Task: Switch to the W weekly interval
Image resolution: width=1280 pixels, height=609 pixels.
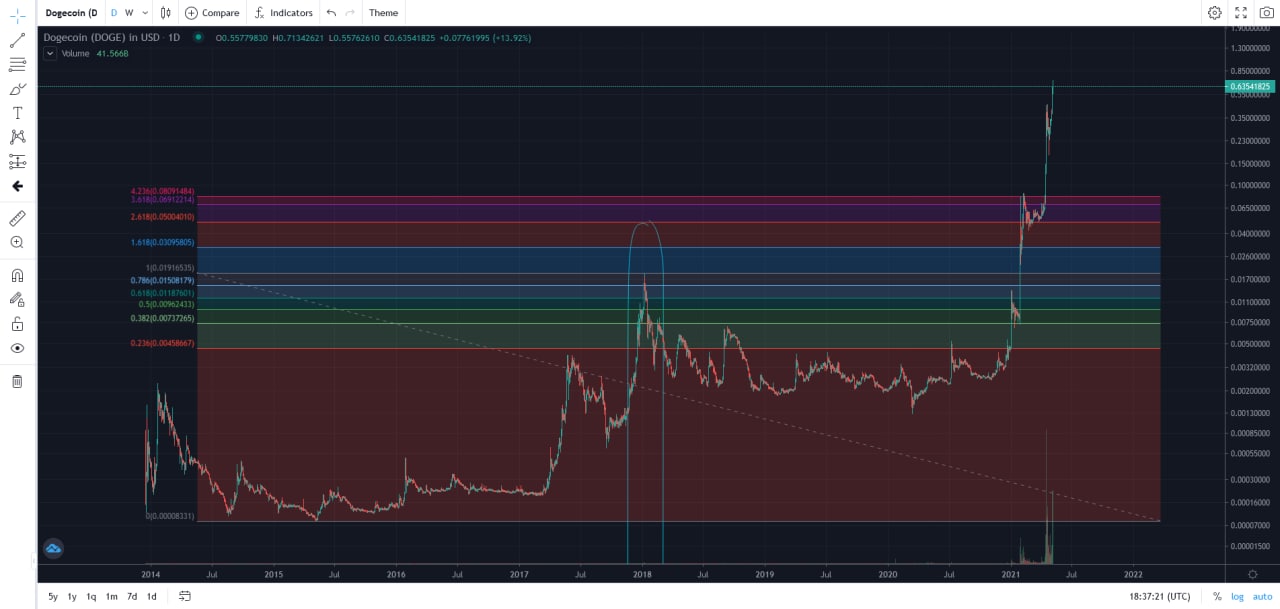Action: click(129, 13)
